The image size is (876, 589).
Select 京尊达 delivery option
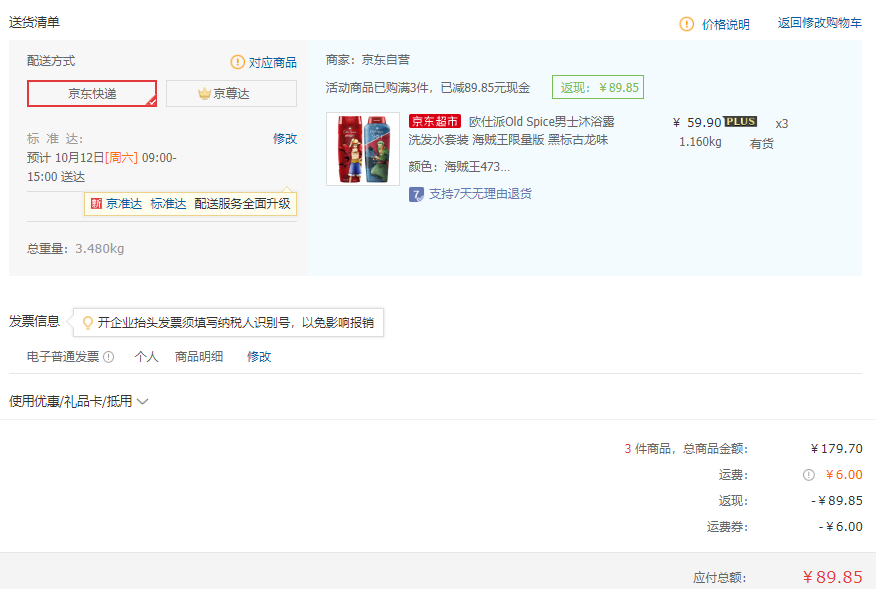tap(231, 93)
